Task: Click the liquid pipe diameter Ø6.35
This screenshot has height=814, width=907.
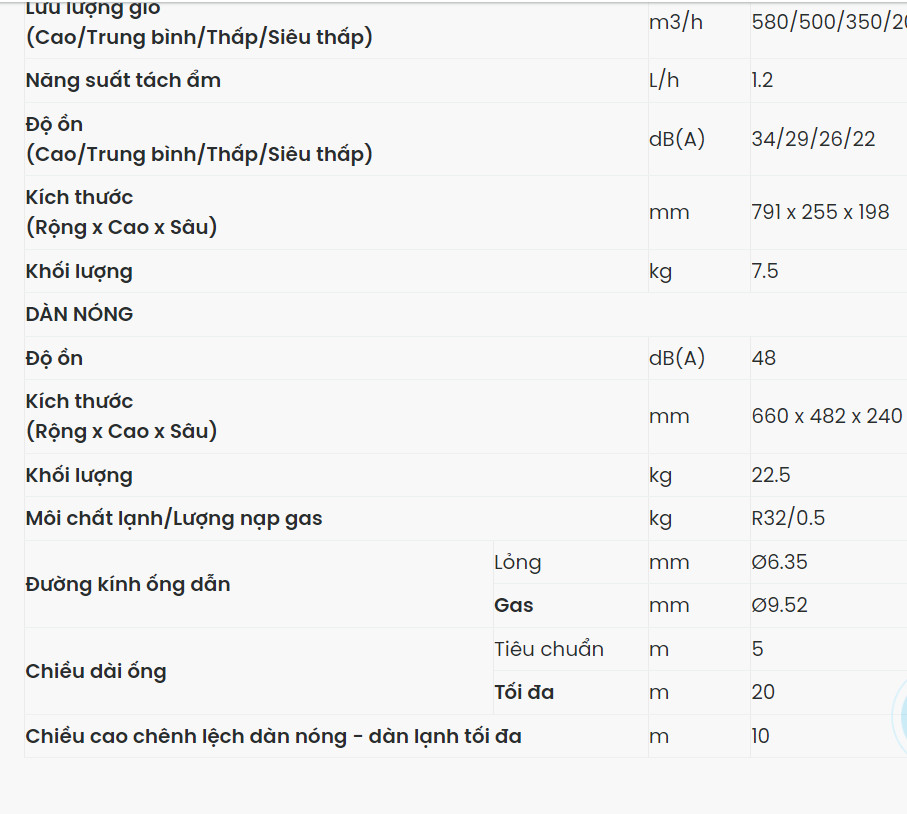Action: click(x=779, y=562)
